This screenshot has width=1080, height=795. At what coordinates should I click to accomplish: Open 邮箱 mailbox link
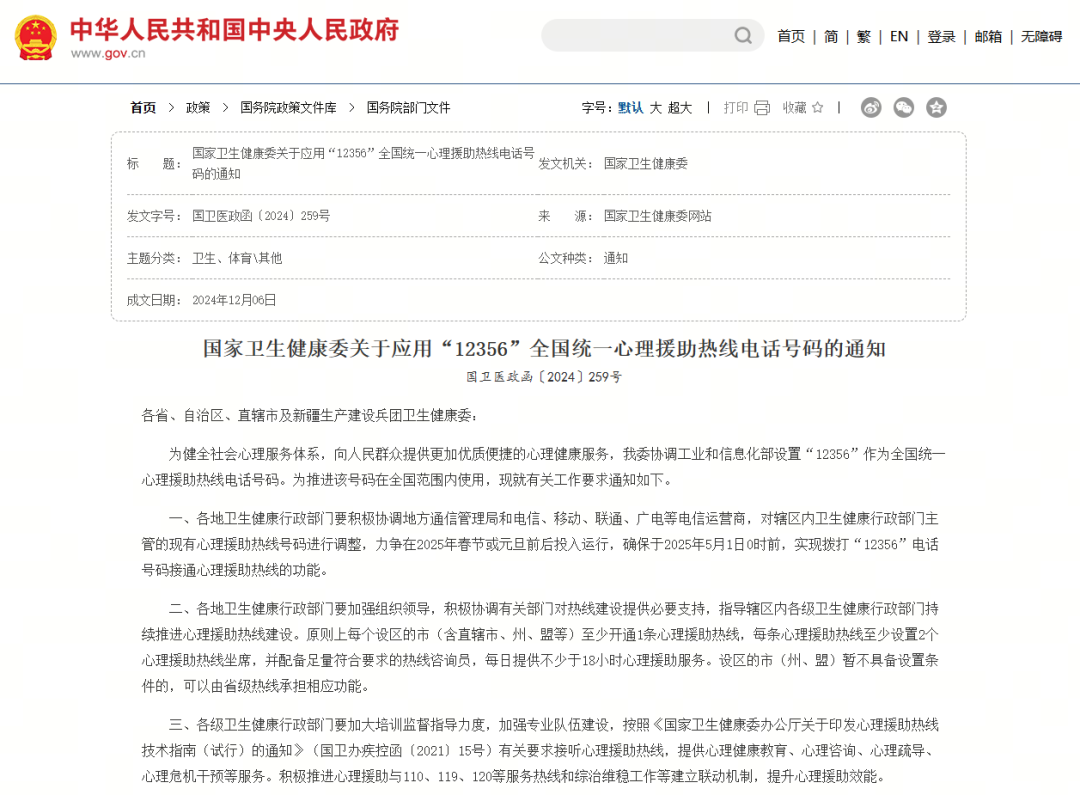[988, 37]
